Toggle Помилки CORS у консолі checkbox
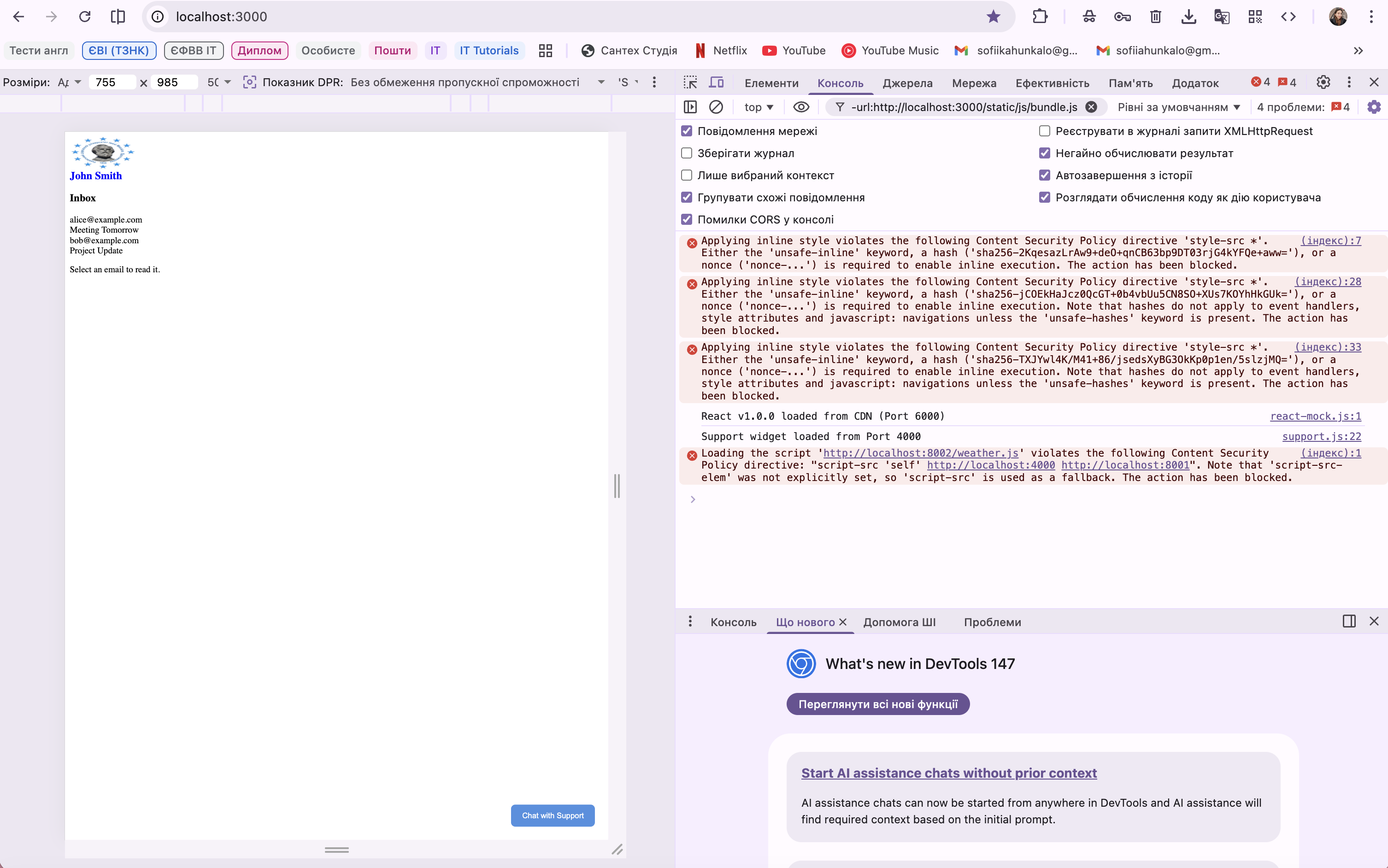Image resolution: width=1388 pixels, height=868 pixels. (687, 219)
